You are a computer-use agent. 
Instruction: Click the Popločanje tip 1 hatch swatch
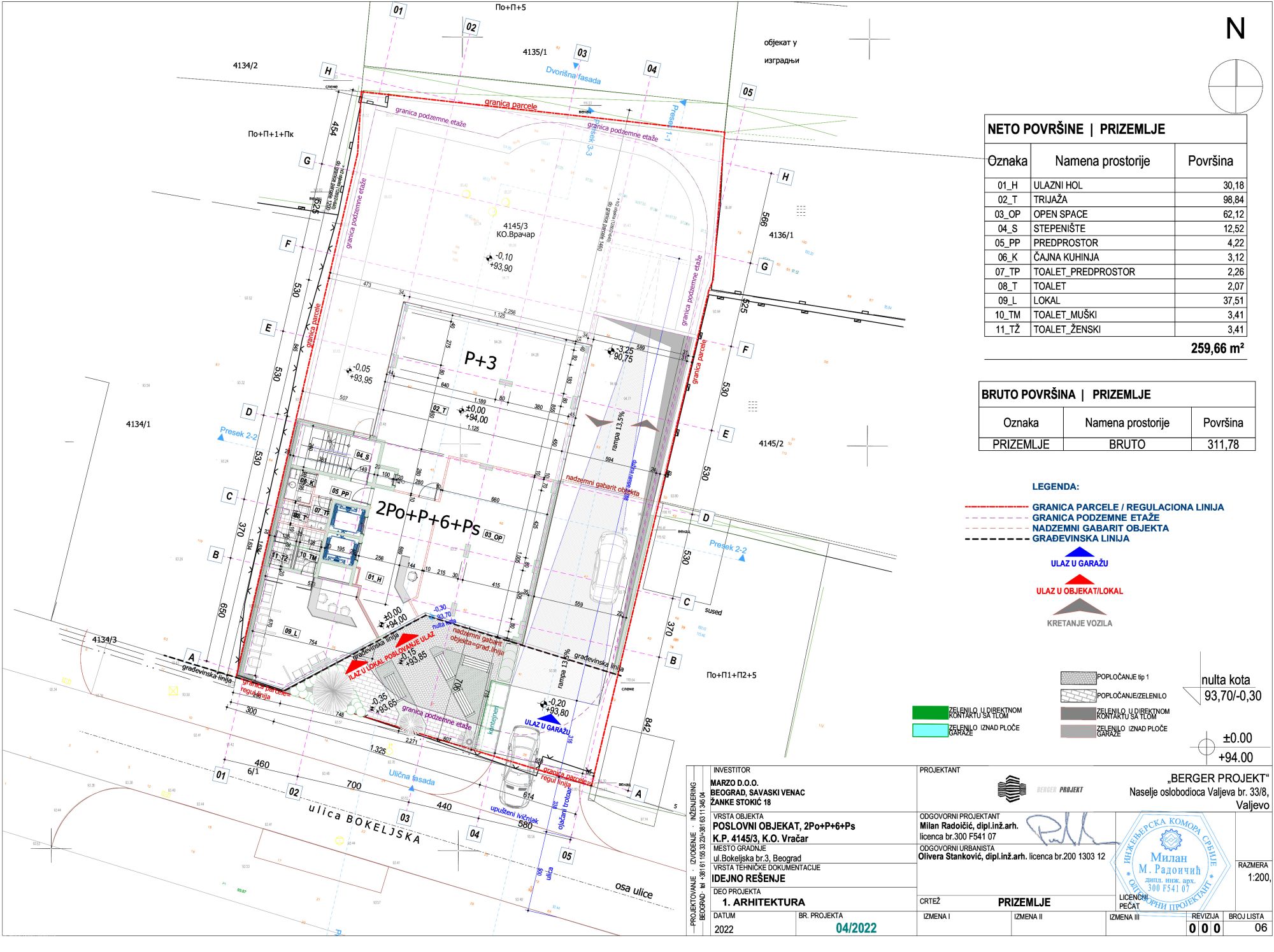click(x=1078, y=678)
